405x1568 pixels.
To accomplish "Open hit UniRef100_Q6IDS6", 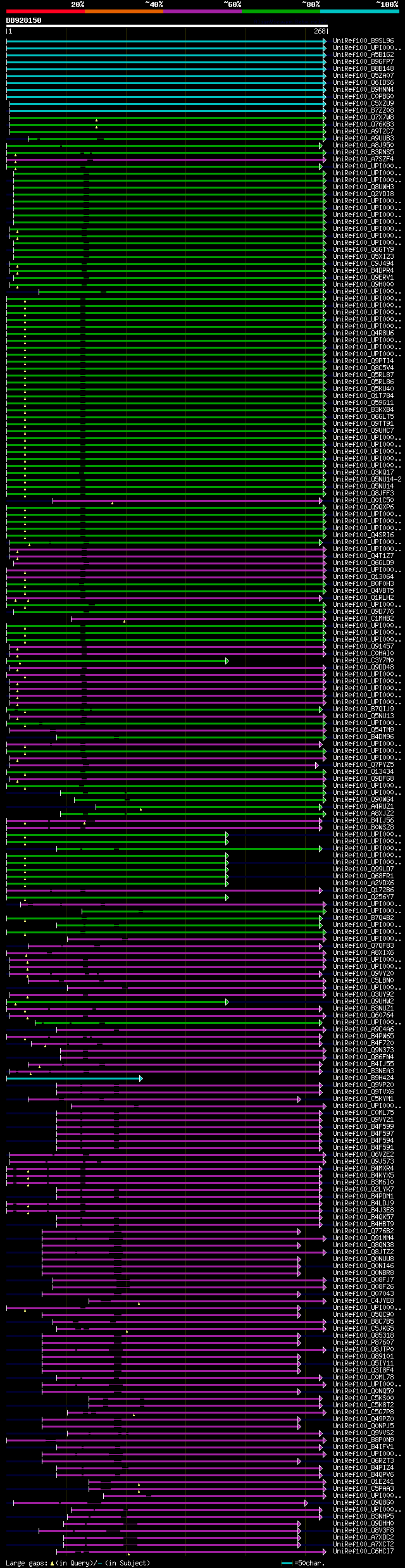I will click(363, 83).
